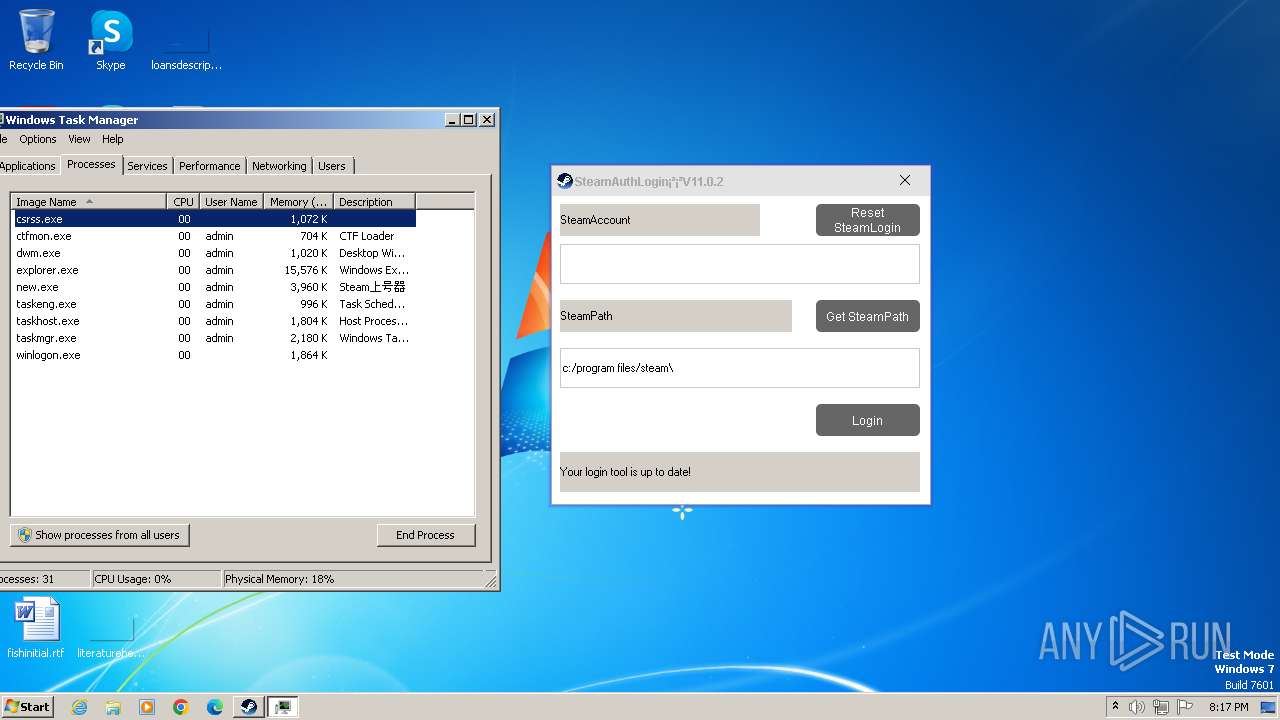Click the Reset SteamLogin button
Viewport: 1280px width, 720px height.
coord(868,220)
